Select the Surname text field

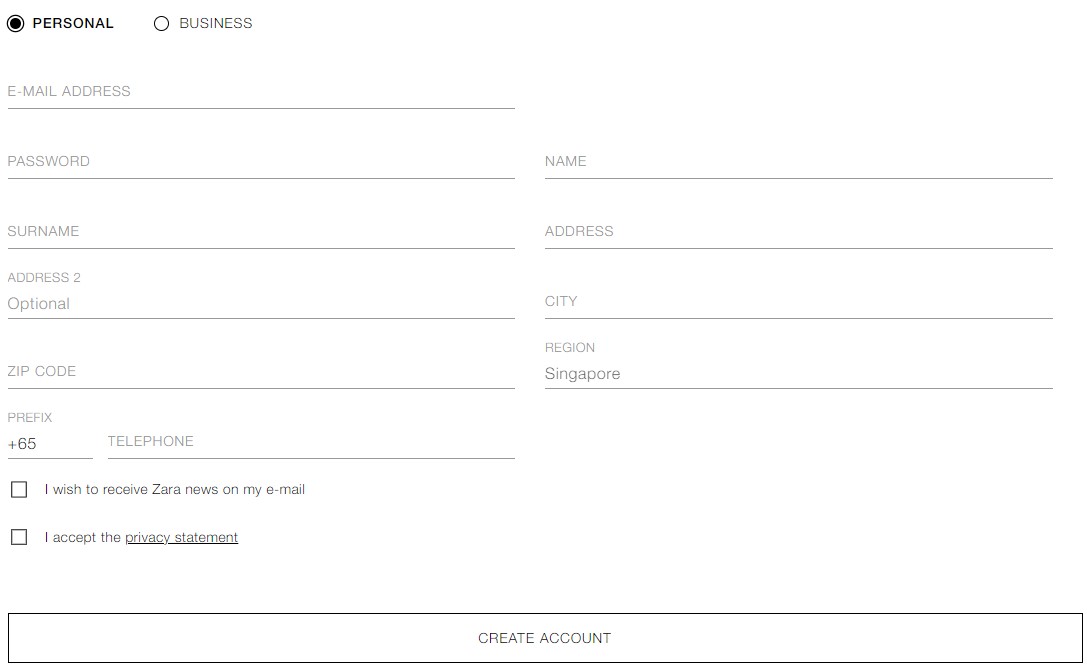[x=260, y=232]
